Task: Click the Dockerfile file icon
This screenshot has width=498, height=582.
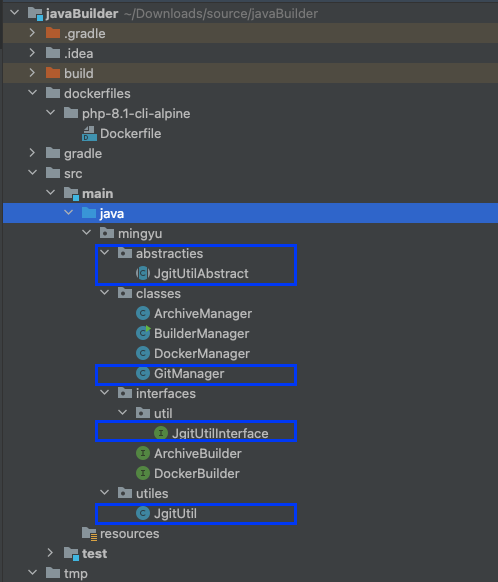Action: coord(89,134)
